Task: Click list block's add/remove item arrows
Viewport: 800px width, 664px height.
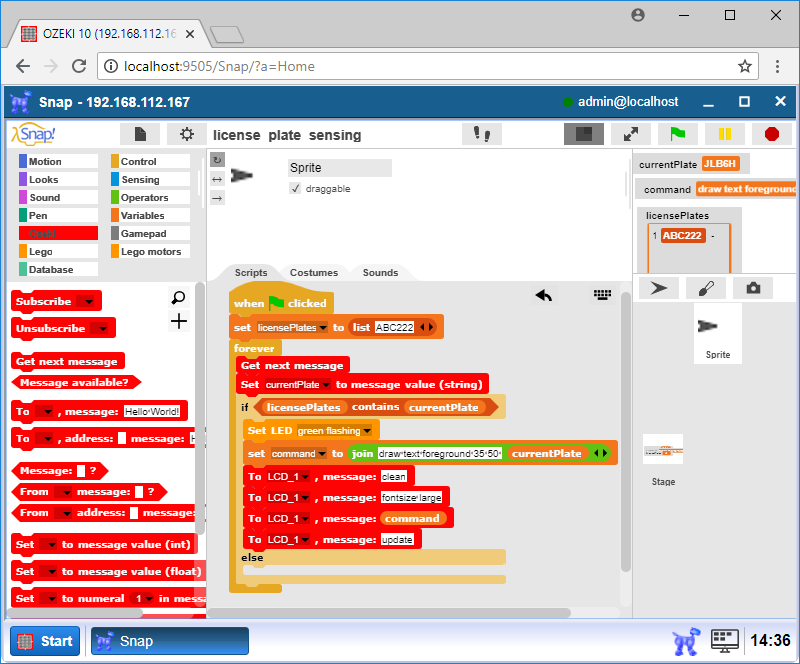Action: click(x=426, y=327)
